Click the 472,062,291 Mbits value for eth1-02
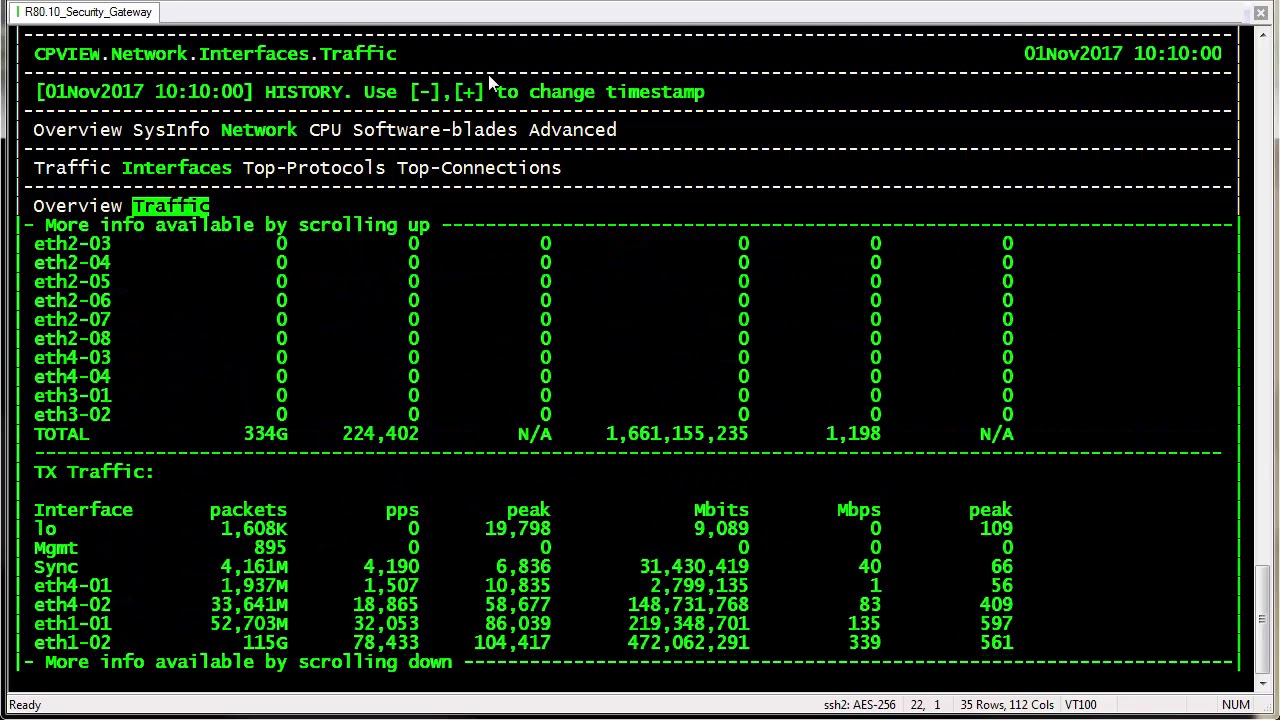 click(688, 643)
